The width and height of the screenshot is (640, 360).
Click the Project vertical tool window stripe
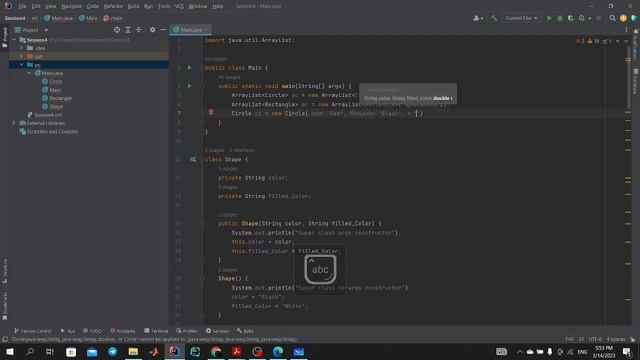[x=4, y=38]
